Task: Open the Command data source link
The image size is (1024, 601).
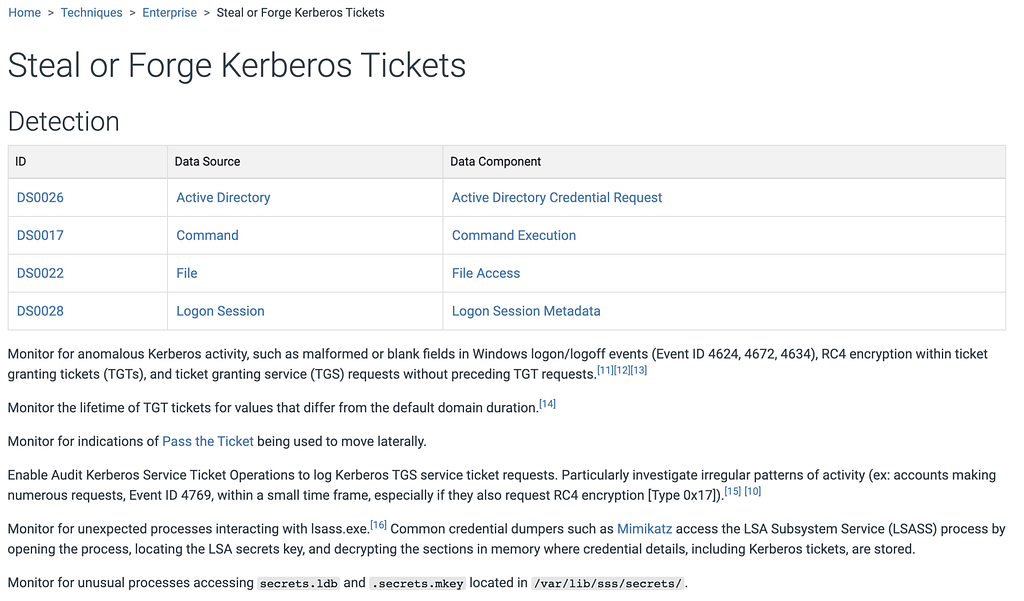Action: tap(207, 236)
